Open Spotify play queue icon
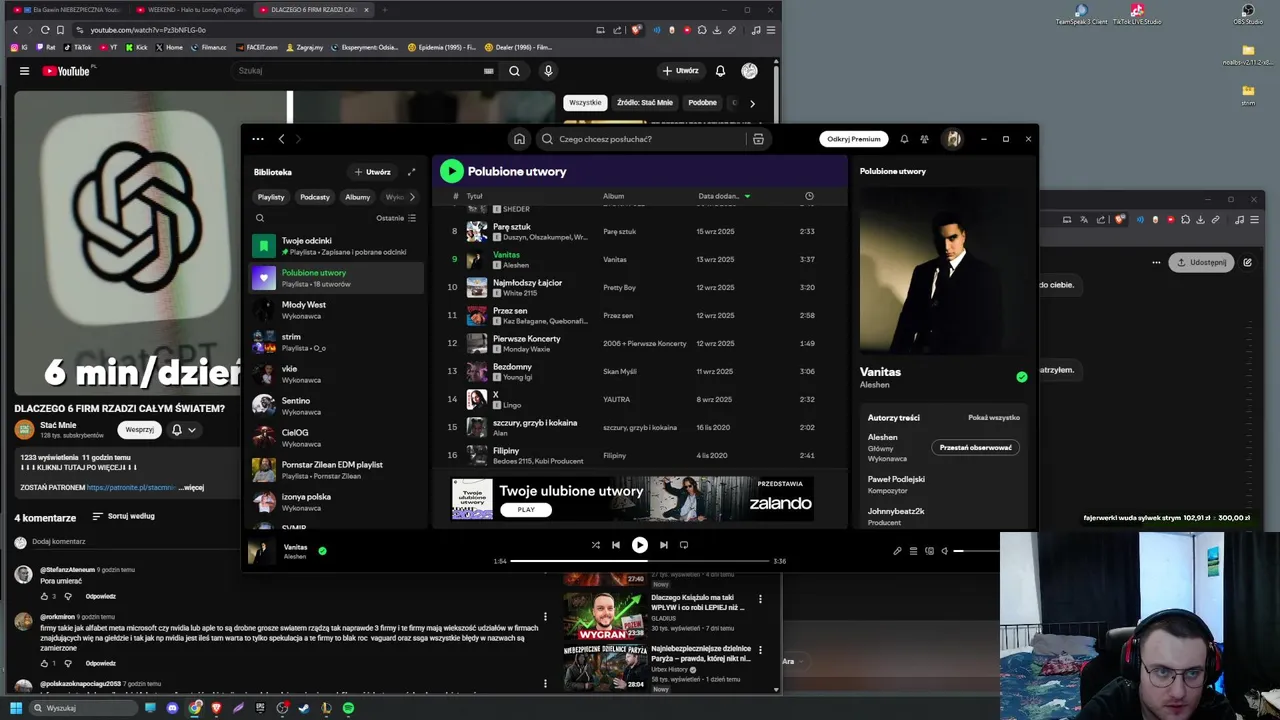Image resolution: width=1280 pixels, height=720 pixels. (x=913, y=551)
